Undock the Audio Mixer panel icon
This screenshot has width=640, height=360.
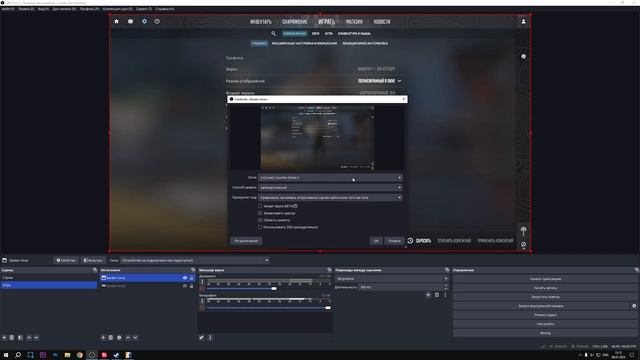pos(329,270)
